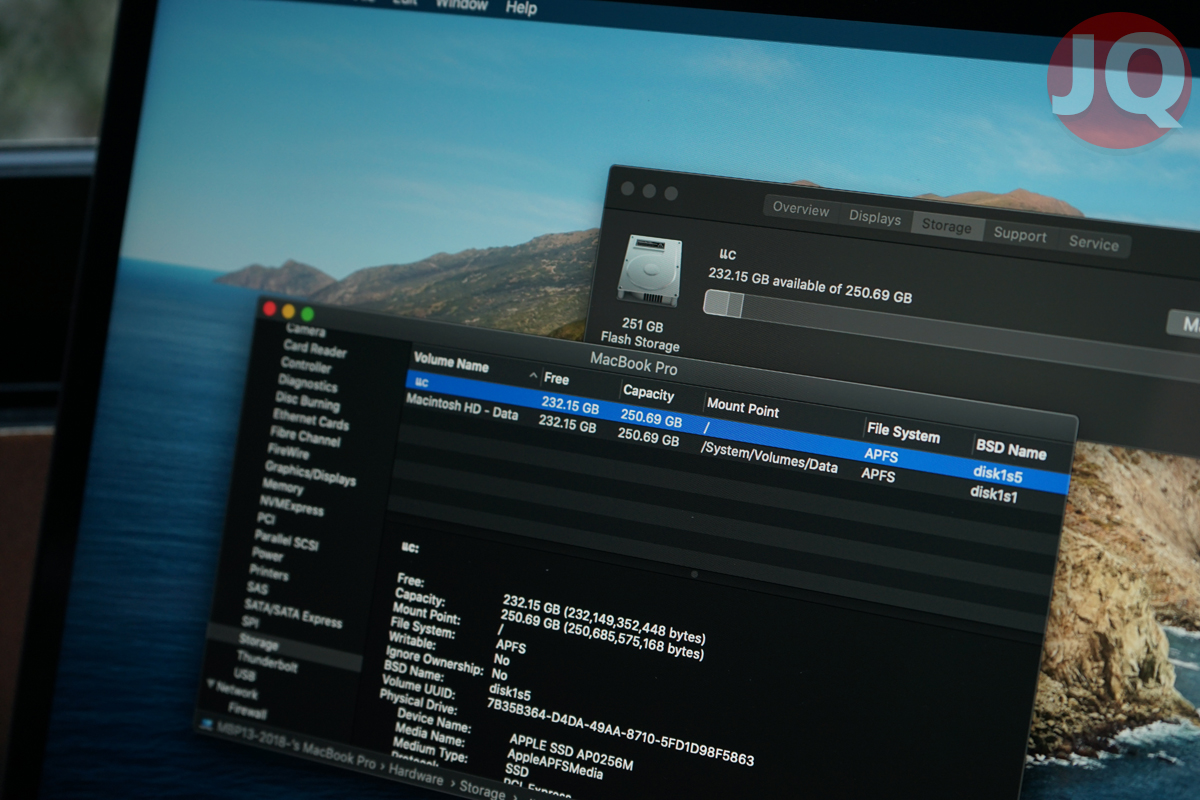Screen dimensions: 1200x800
Task: Select Memory in the sidebar
Action: point(283,487)
